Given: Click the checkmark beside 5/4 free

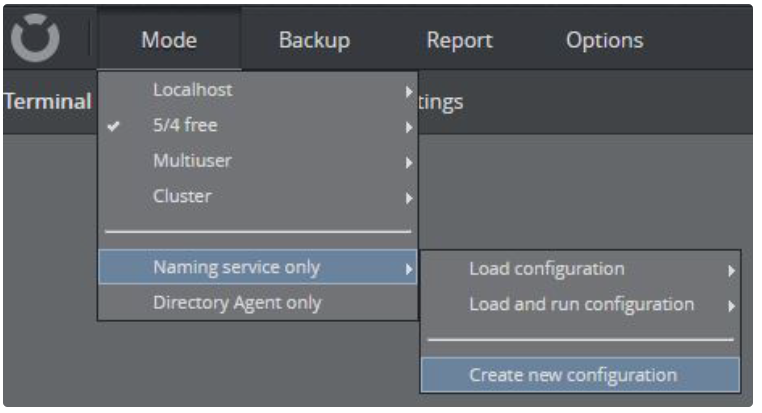Looking at the screenshot, I should click(113, 126).
